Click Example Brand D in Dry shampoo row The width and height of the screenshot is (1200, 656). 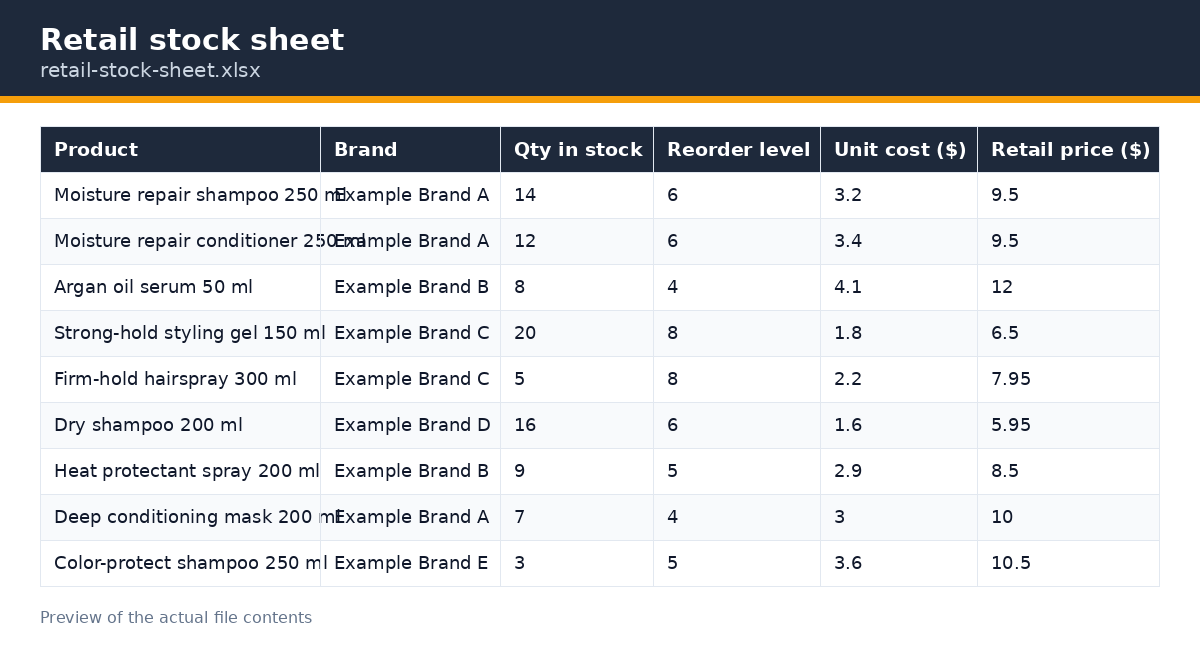pos(410,426)
